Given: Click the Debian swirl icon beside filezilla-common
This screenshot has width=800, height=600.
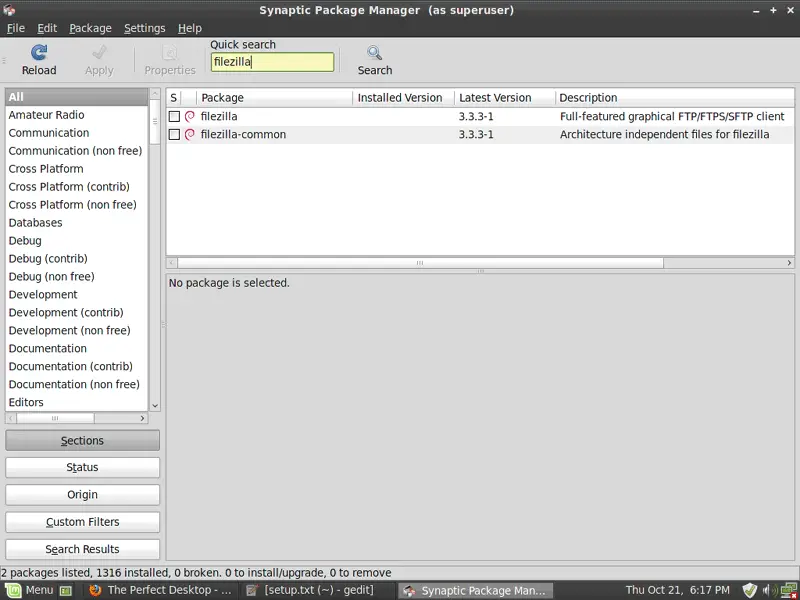Looking at the screenshot, I should (x=190, y=135).
